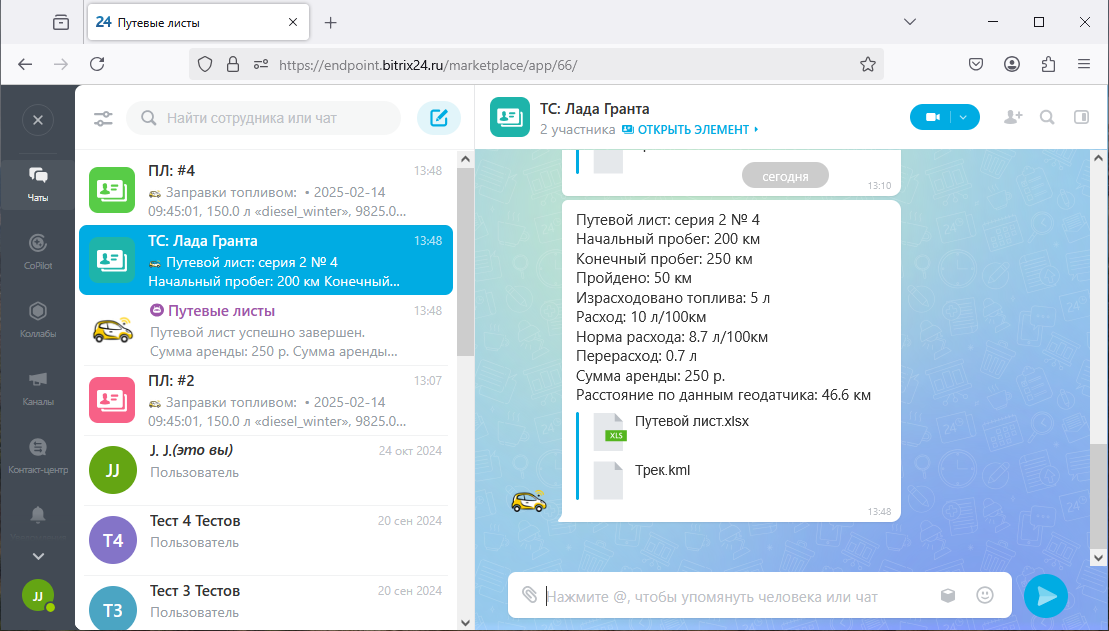Start a video call
The image size is (1109, 631).
[932, 117]
